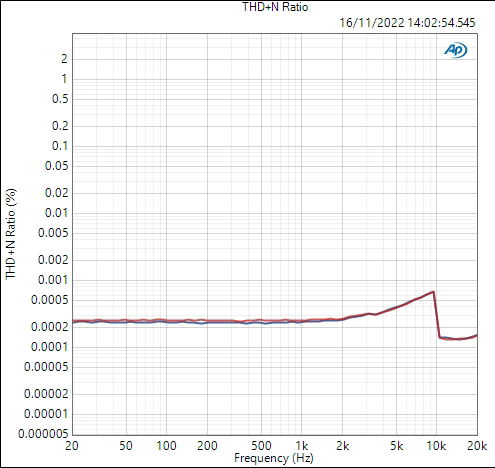Click the THD+N Ratio (%) vertical axis label
The height and width of the screenshot is (468, 495).
pyautogui.click(x=11, y=234)
